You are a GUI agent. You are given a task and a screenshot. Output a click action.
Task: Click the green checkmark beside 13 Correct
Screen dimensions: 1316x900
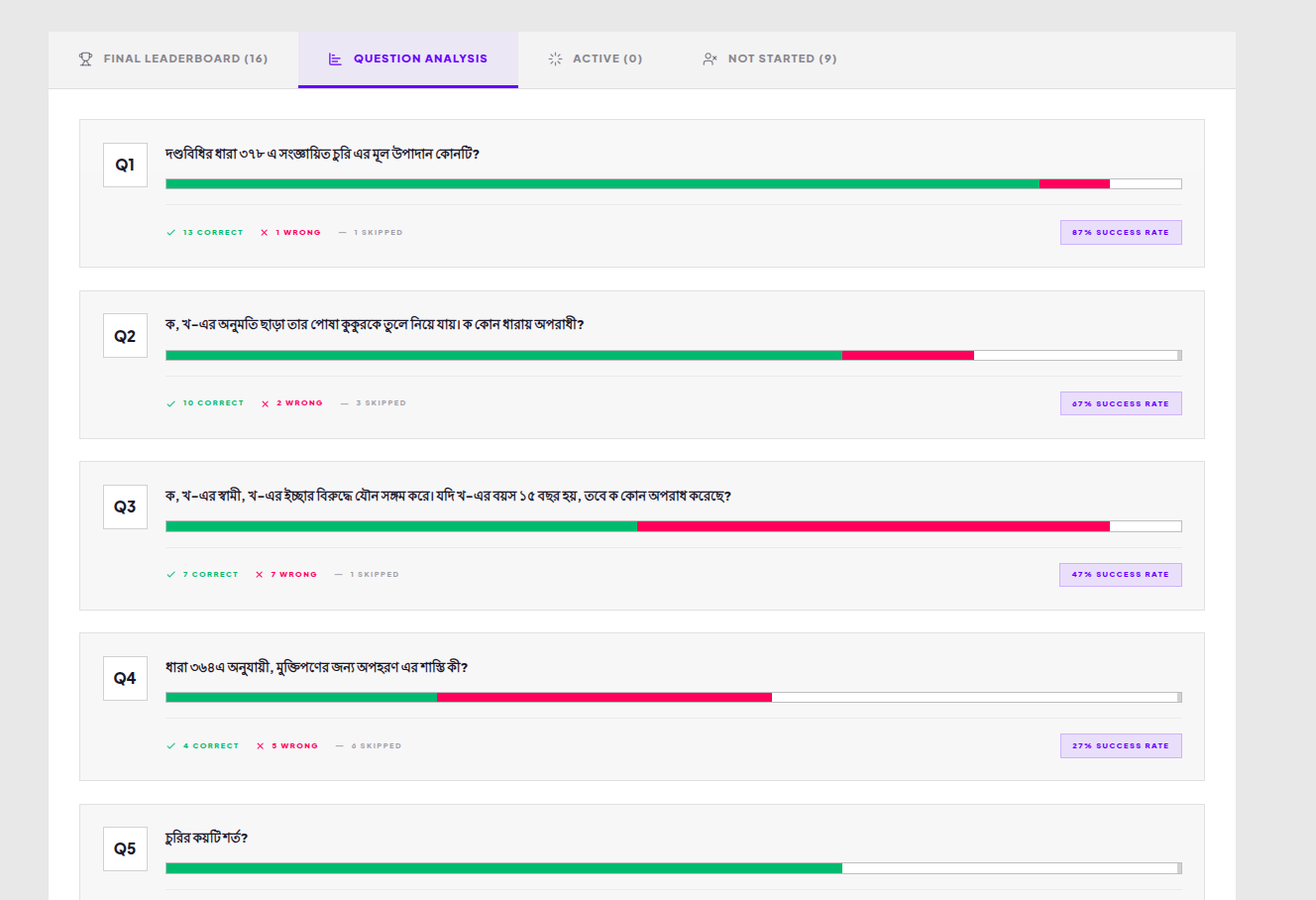(171, 233)
